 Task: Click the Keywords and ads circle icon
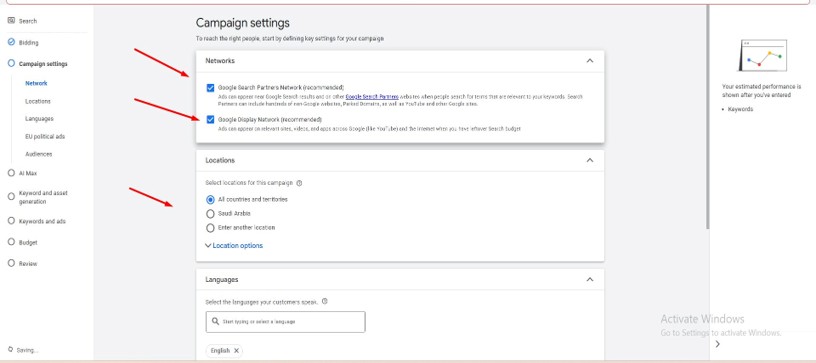pos(11,221)
